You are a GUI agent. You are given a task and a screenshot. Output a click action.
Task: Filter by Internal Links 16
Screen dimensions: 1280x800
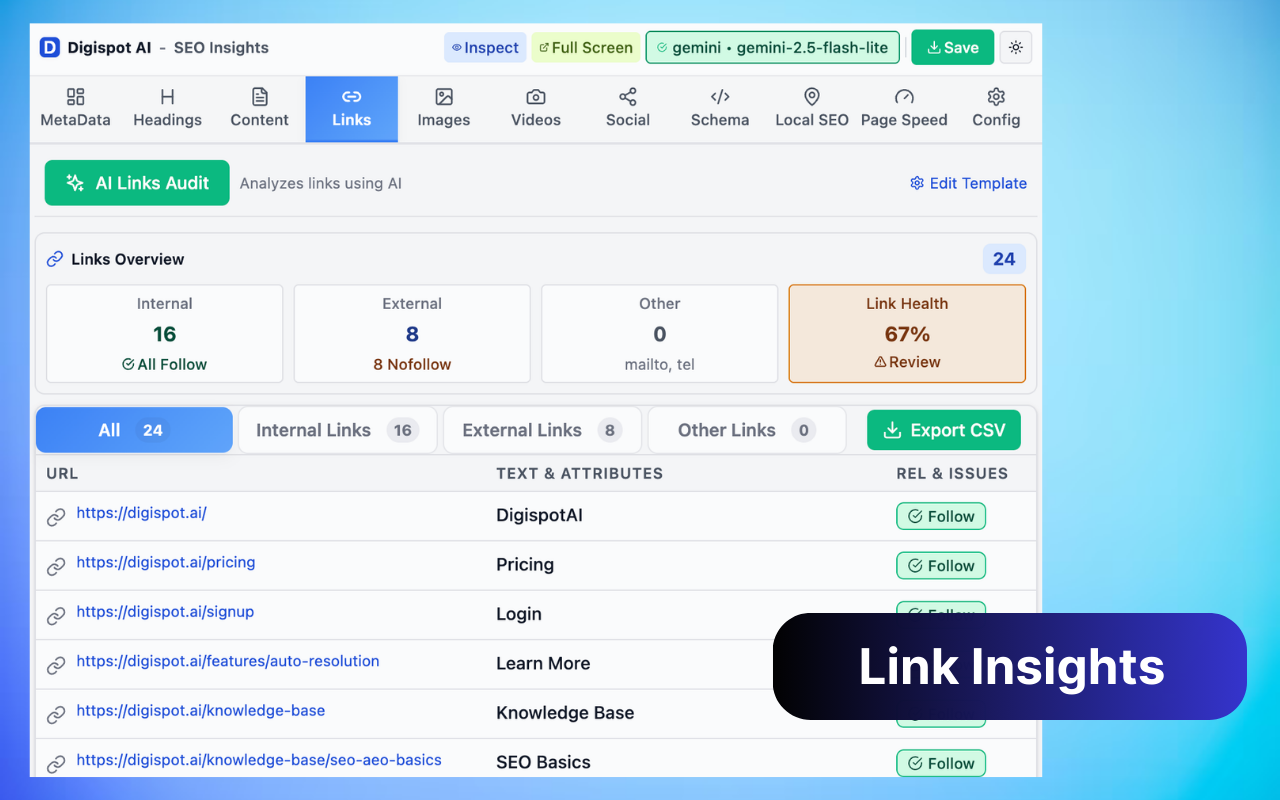[x=337, y=430]
